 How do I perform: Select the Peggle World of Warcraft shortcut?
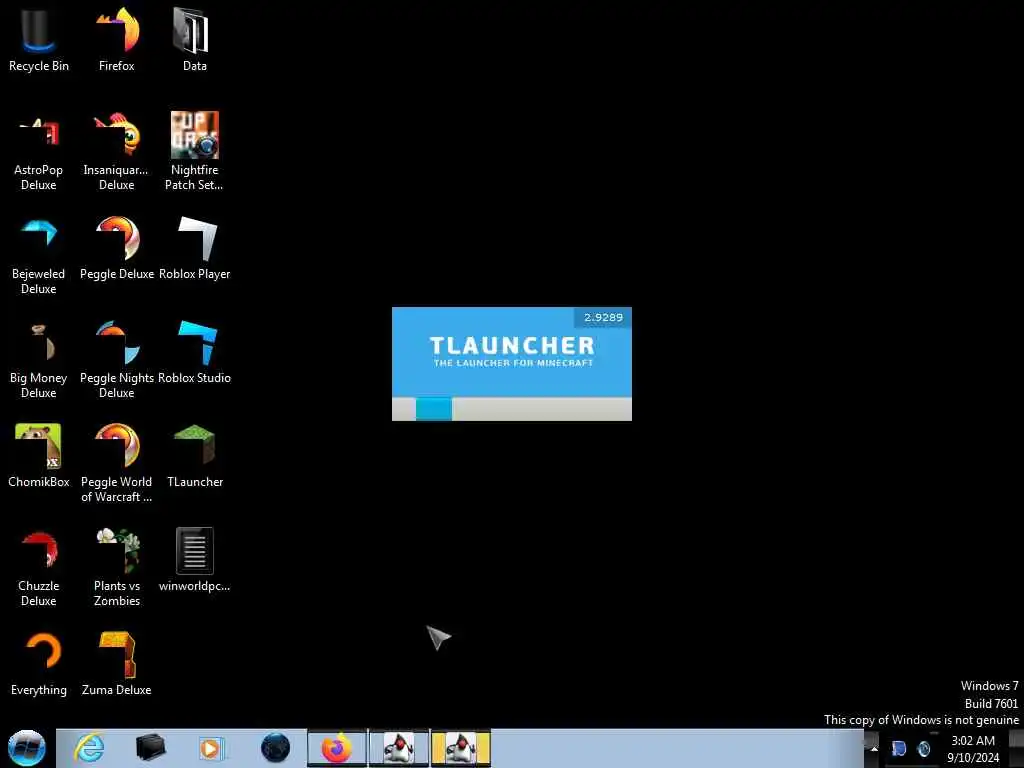117,463
